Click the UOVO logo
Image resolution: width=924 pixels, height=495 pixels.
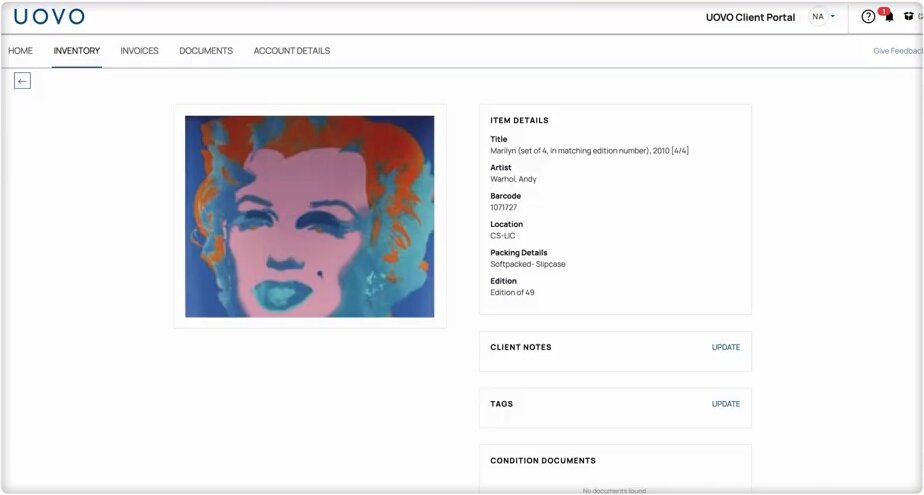[50, 16]
